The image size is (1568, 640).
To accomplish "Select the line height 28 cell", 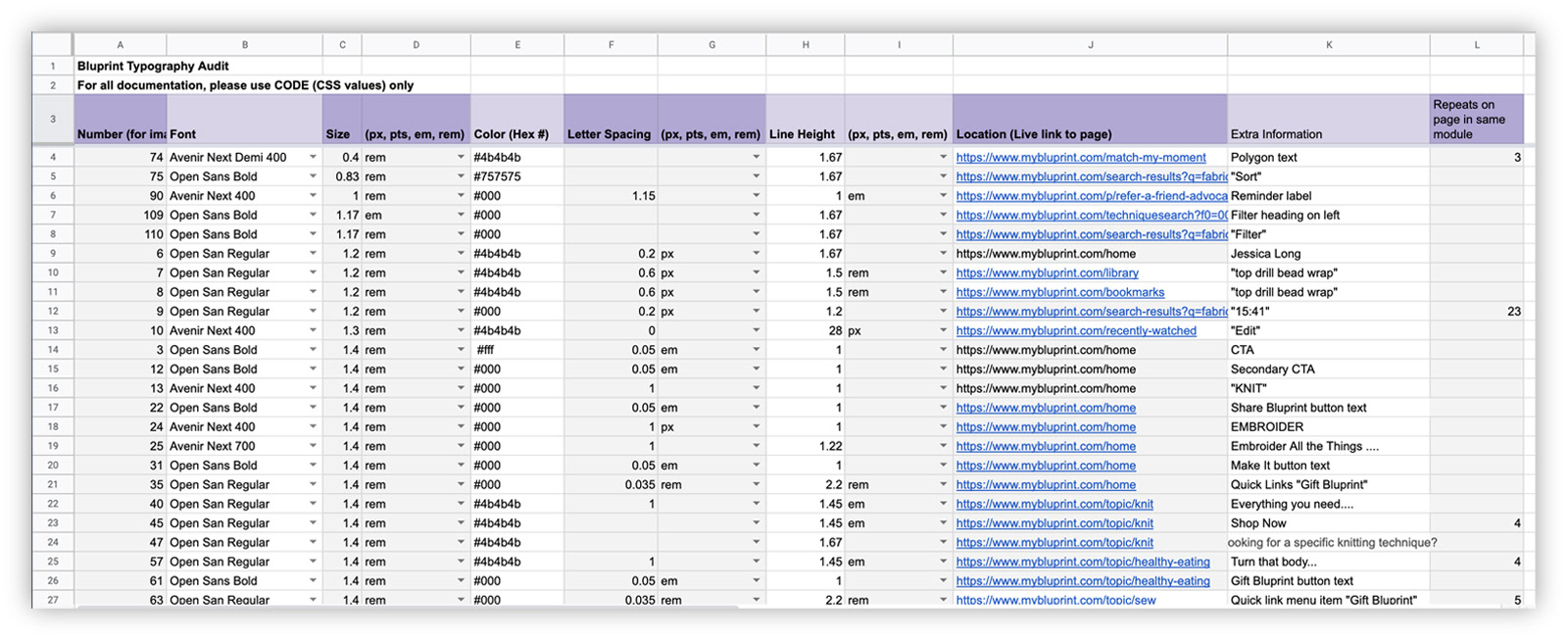I will (806, 330).
